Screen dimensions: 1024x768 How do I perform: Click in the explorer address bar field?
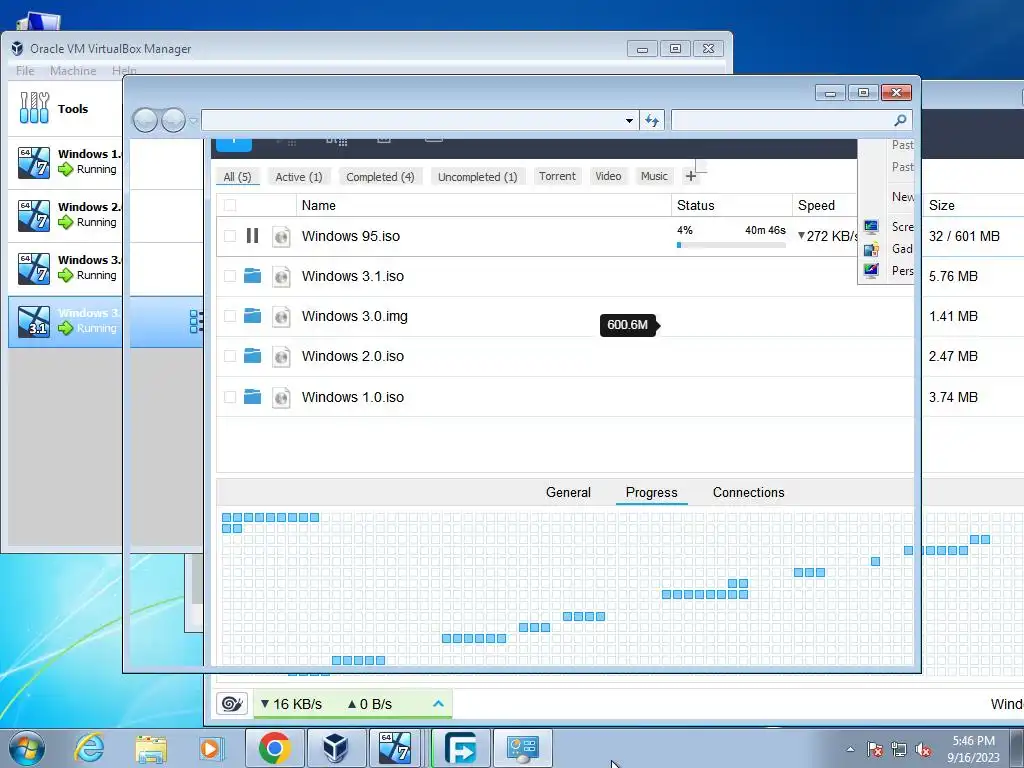click(x=419, y=120)
